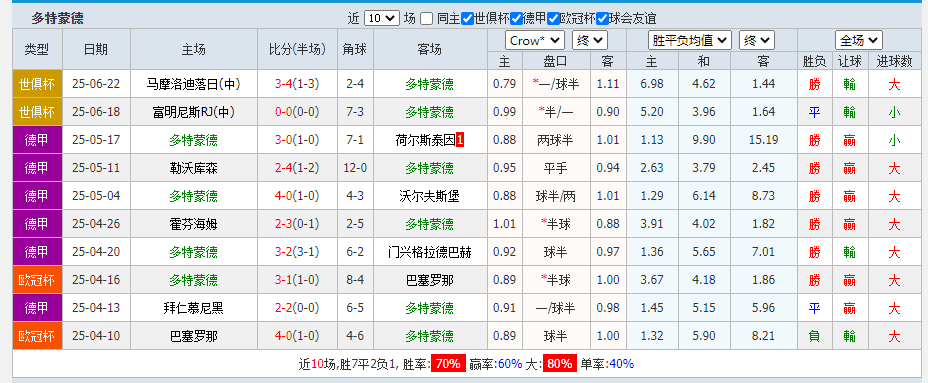
Task: Click the 2-3(0-1) score
Action: click(297, 224)
